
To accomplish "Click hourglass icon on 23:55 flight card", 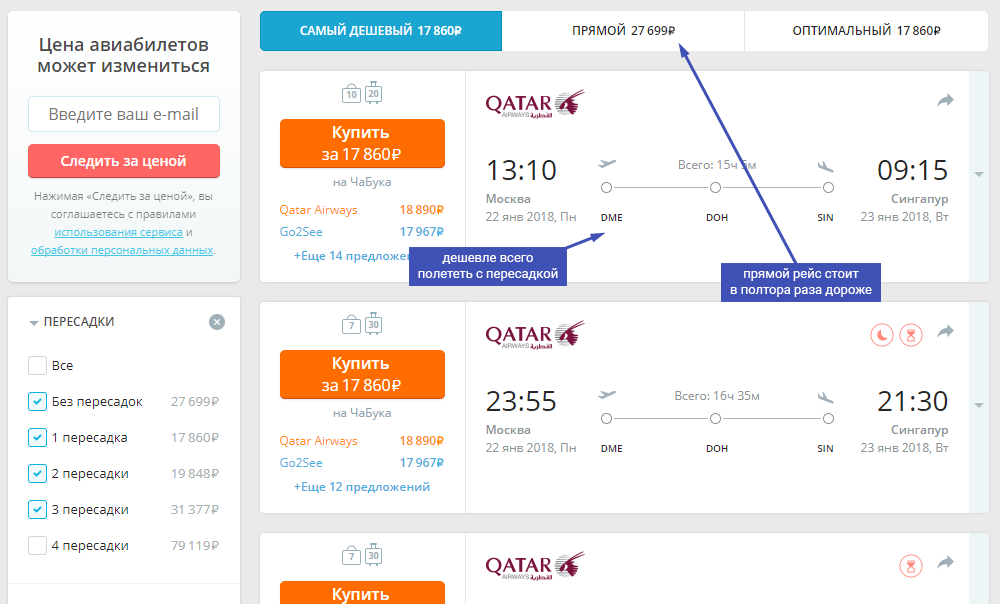I will click(x=911, y=334).
